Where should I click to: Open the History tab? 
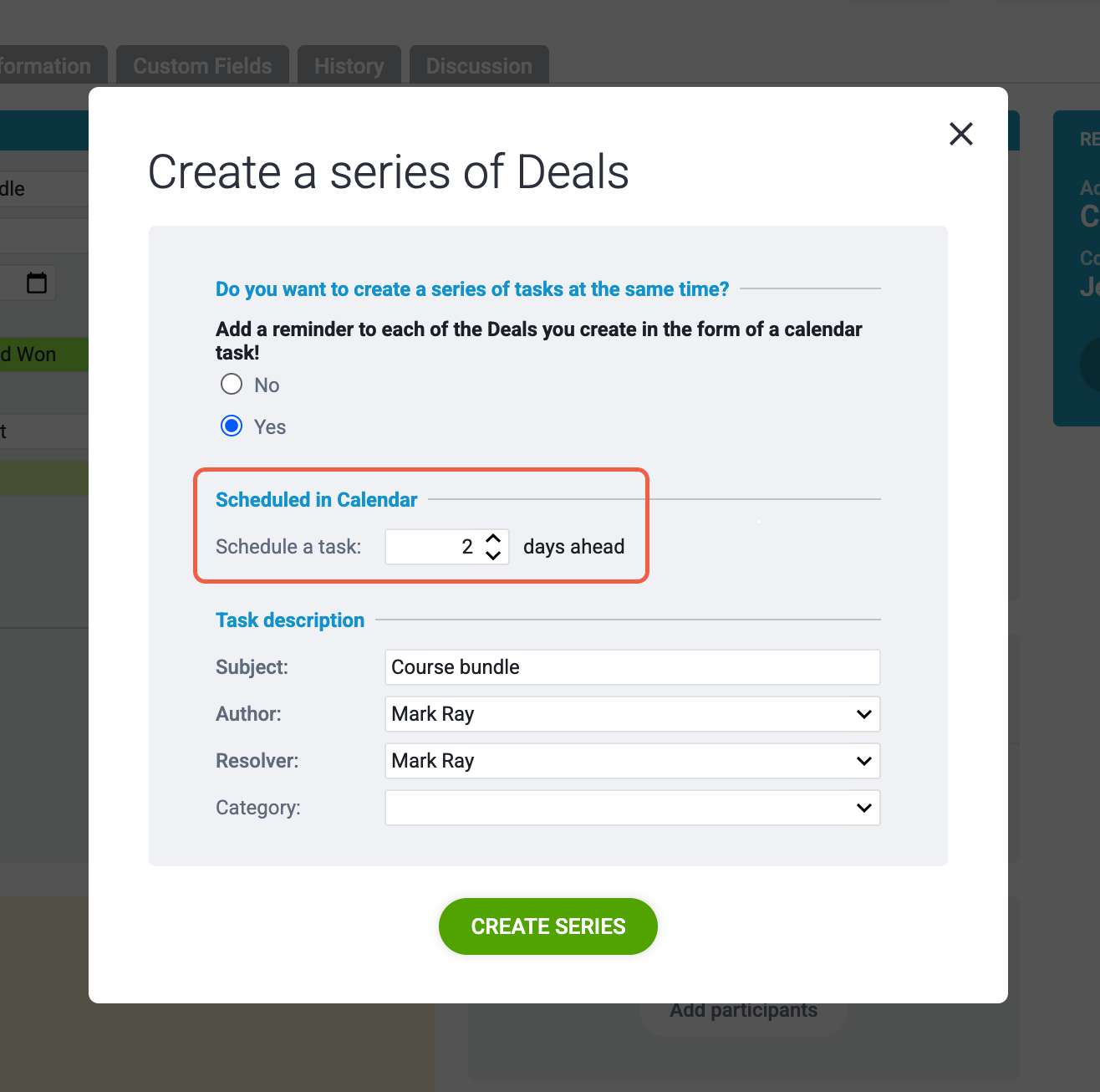(x=349, y=66)
